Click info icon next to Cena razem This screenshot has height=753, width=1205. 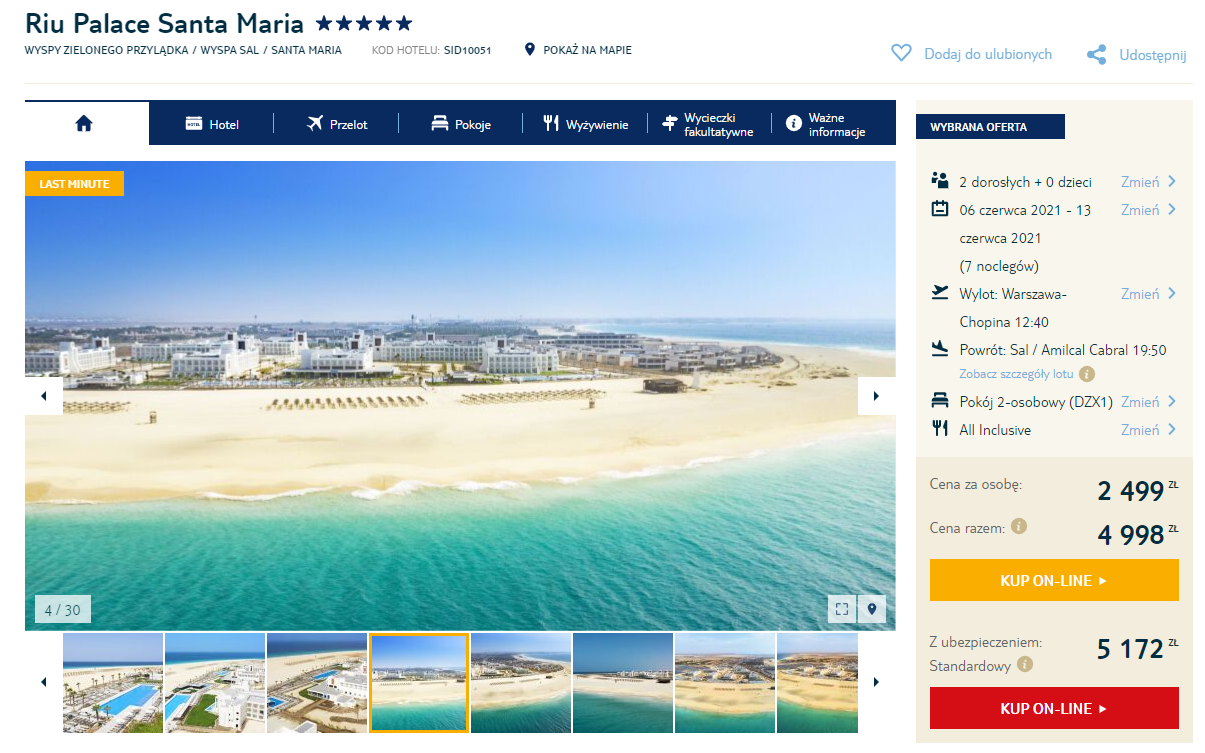pyautogui.click(x=1019, y=526)
